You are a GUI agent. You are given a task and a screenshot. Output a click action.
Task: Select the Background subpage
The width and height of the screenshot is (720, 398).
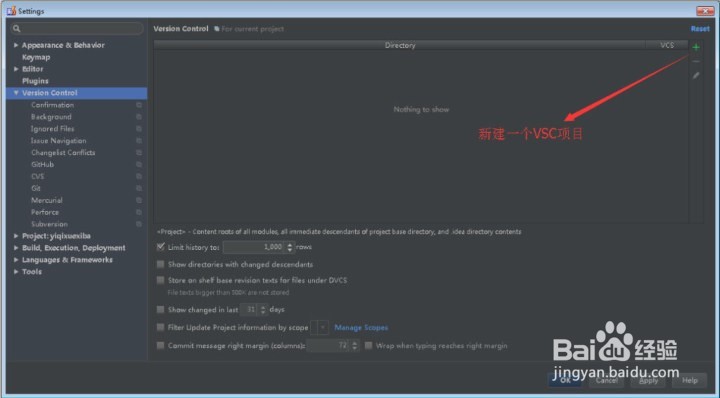tap(51, 117)
